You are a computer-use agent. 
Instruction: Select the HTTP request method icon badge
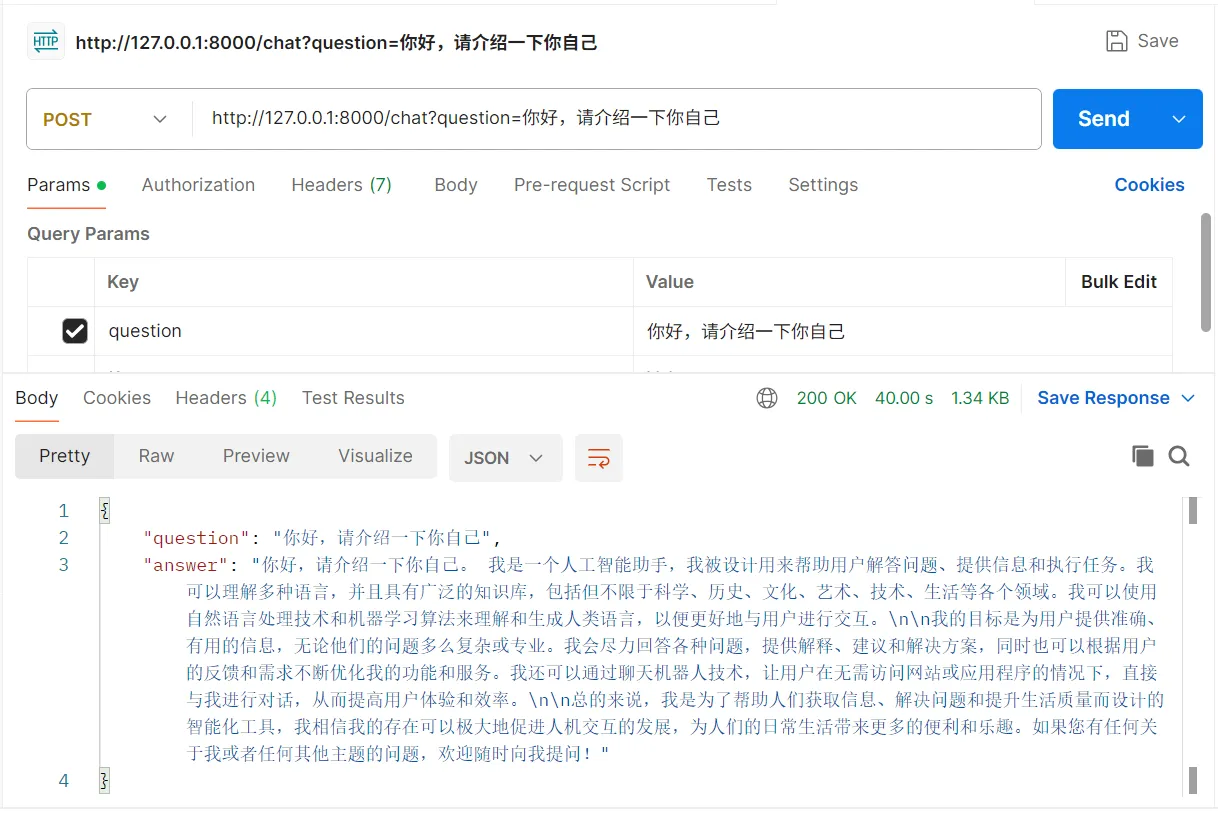point(45,40)
